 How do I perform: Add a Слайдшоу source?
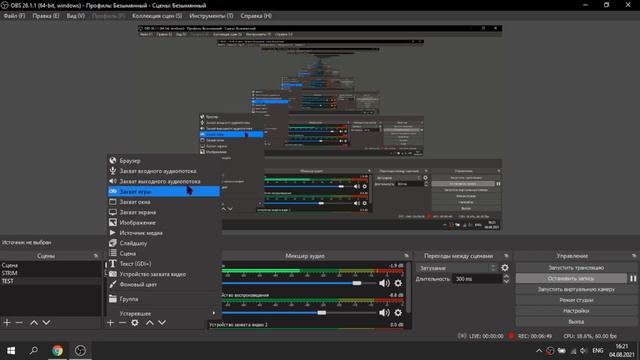(163, 243)
